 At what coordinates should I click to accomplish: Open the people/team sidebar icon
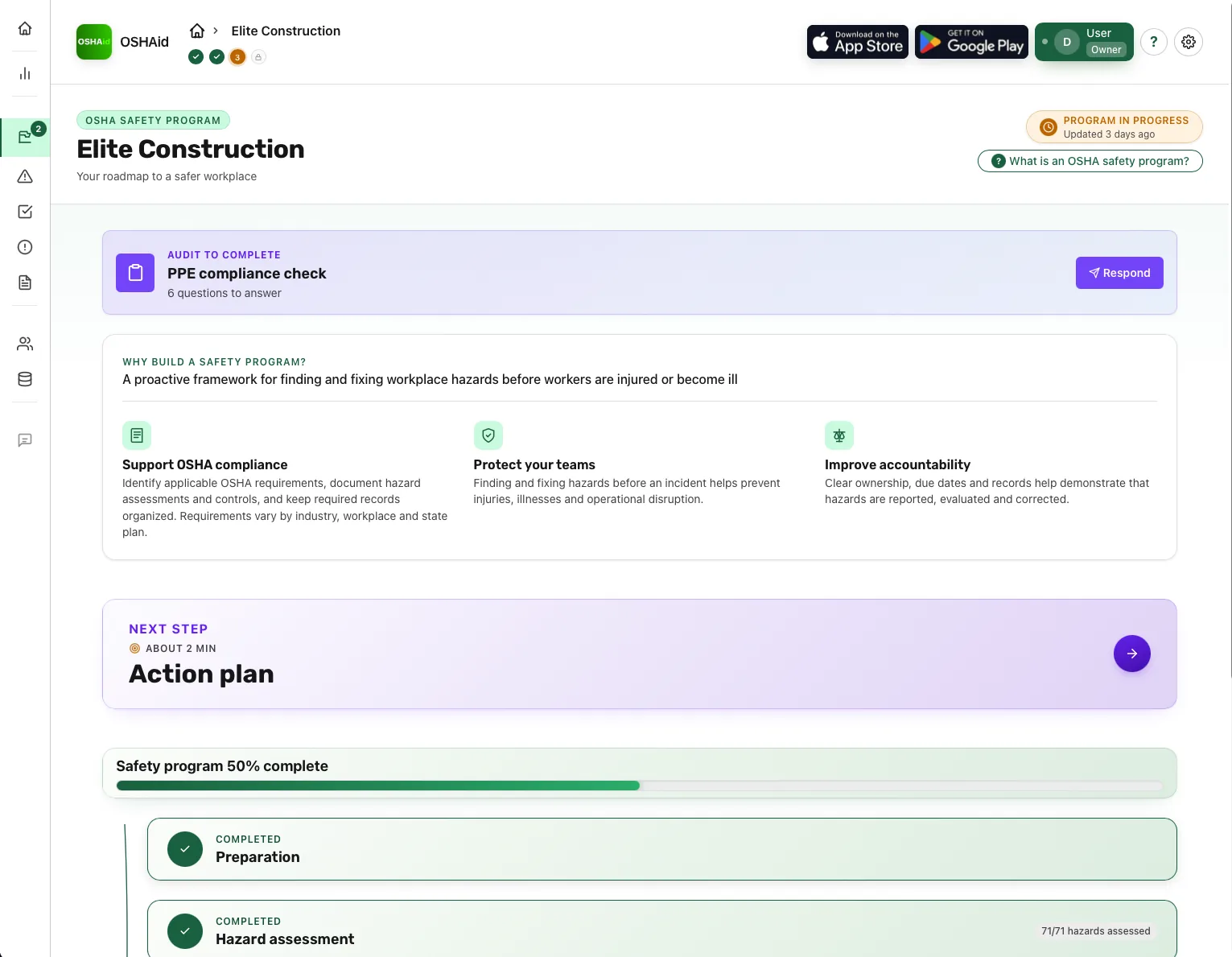point(25,344)
